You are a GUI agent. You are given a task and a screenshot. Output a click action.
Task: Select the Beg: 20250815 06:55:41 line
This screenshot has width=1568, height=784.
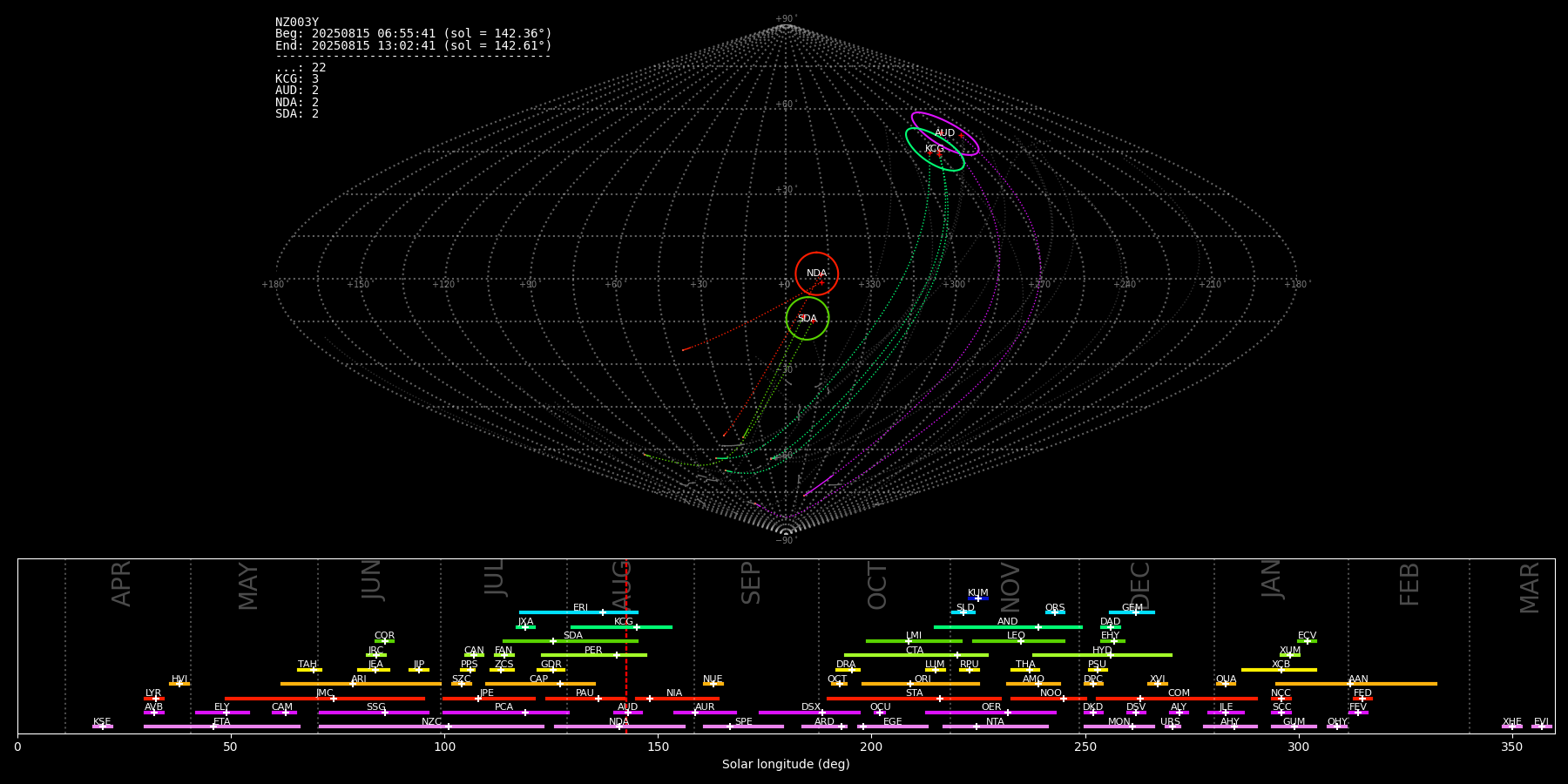(414, 34)
